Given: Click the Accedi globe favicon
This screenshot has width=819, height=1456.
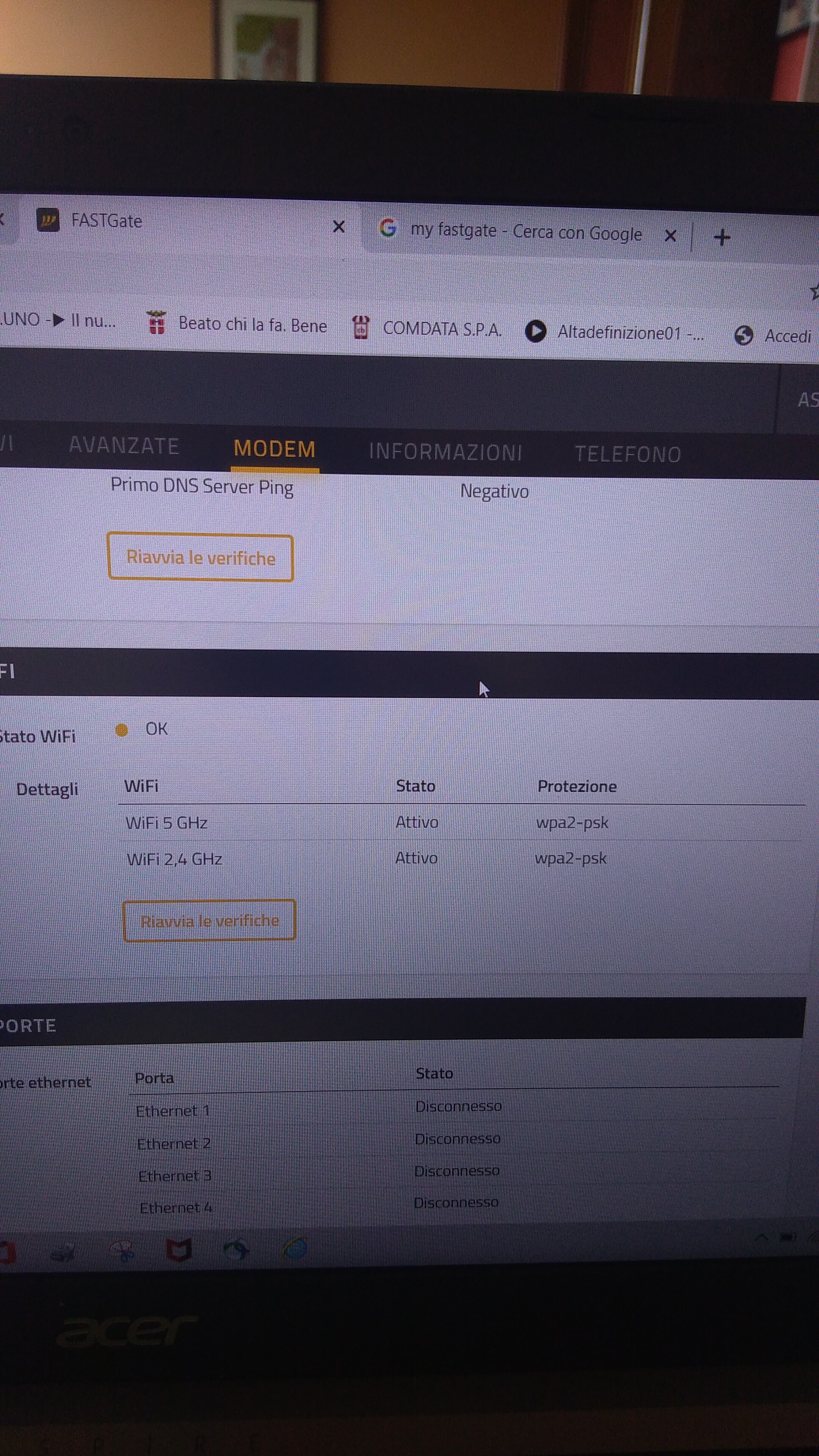Looking at the screenshot, I should [x=744, y=336].
